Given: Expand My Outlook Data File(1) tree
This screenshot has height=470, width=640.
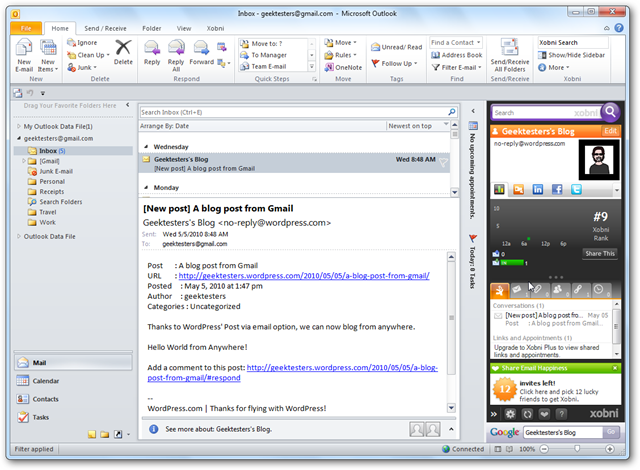Looking at the screenshot, I should [19, 126].
